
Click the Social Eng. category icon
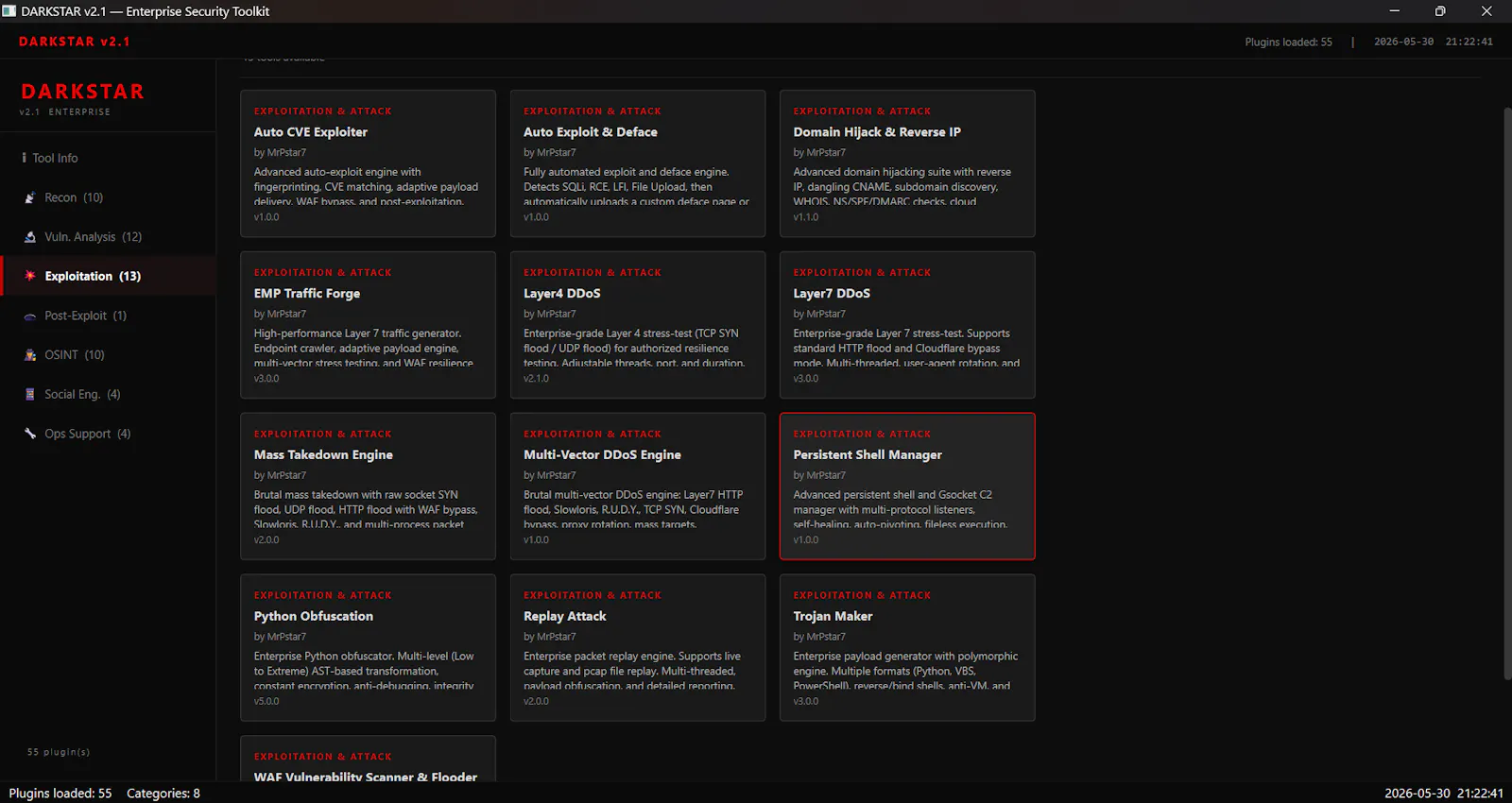tap(30, 394)
